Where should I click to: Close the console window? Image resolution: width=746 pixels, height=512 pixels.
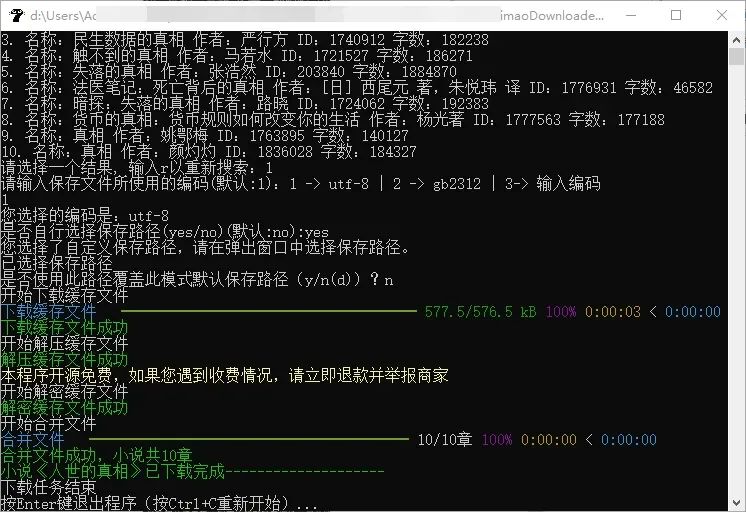pos(722,15)
